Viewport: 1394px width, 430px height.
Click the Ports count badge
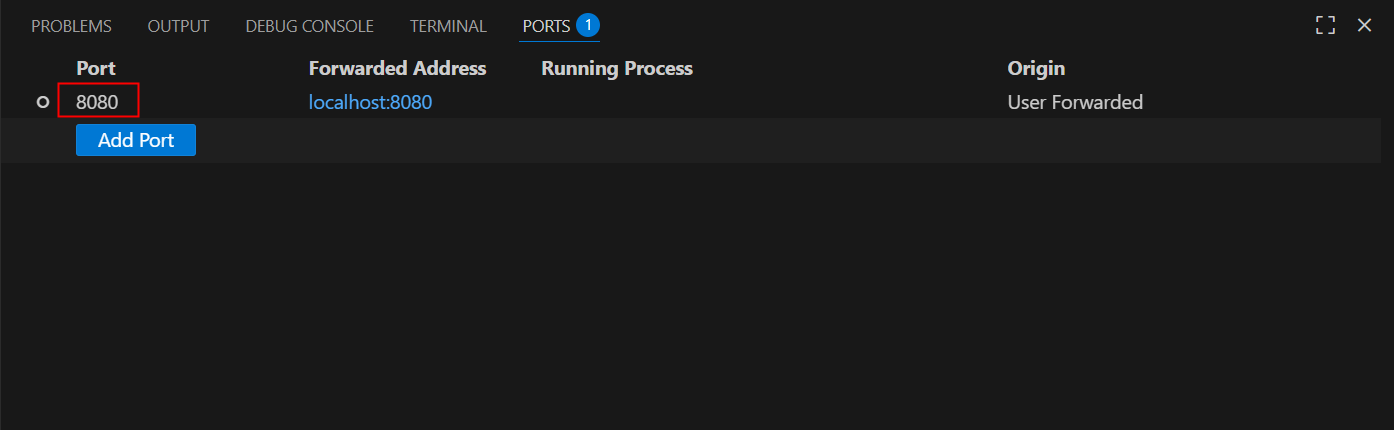point(588,25)
